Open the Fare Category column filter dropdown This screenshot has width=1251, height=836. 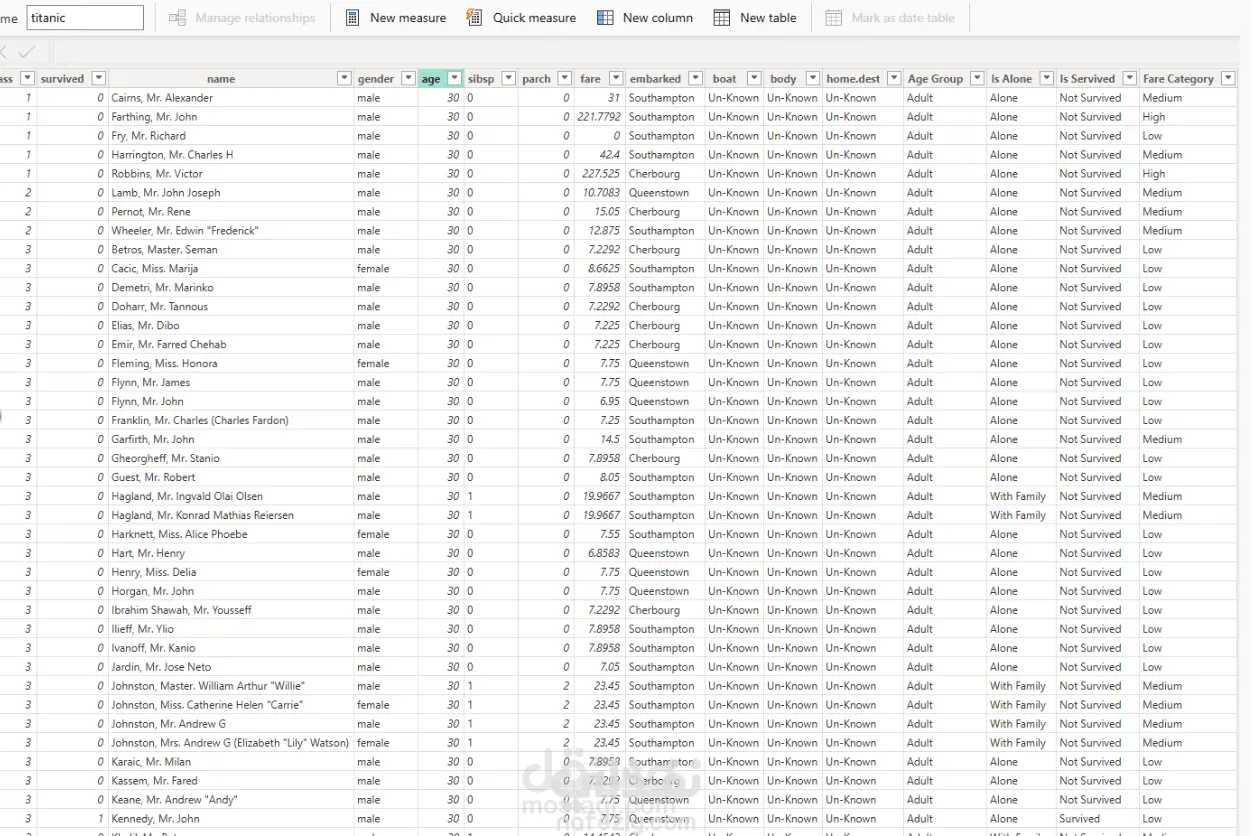pos(1228,78)
